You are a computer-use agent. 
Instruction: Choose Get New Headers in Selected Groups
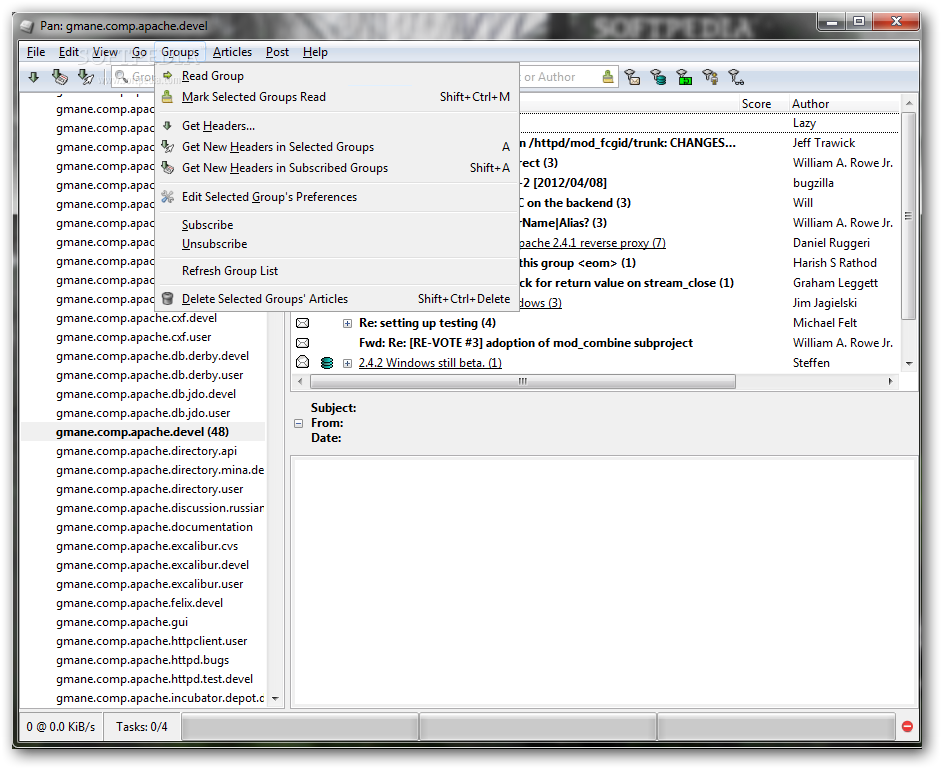pyautogui.click(x=336, y=147)
